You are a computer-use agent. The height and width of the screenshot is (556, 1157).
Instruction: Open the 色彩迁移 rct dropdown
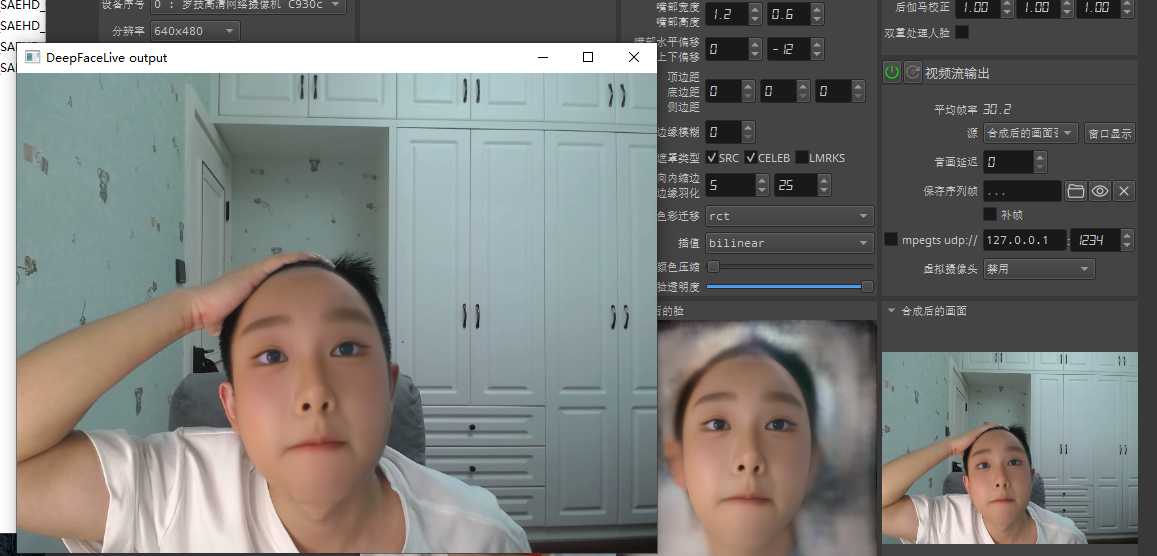click(x=790, y=216)
